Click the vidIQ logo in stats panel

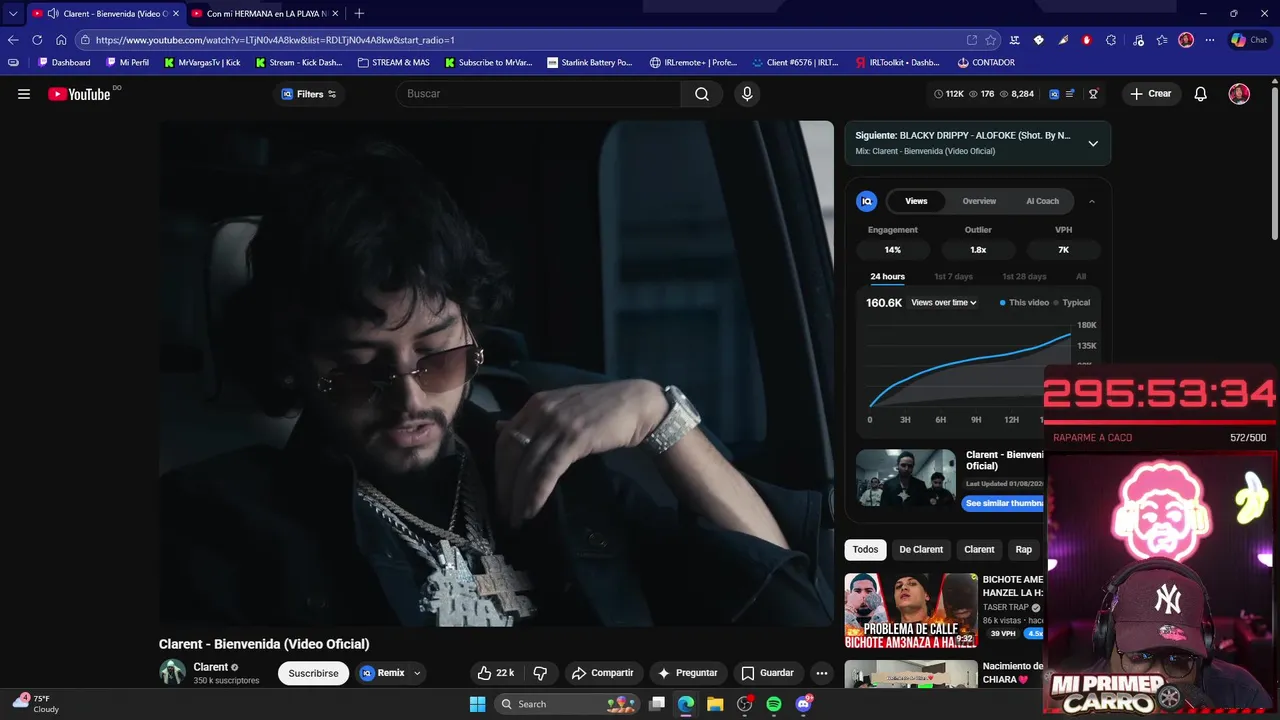click(x=867, y=201)
